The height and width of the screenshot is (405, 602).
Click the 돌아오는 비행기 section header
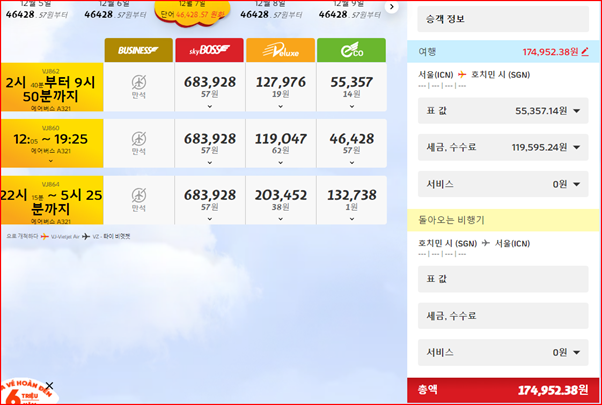coord(503,220)
